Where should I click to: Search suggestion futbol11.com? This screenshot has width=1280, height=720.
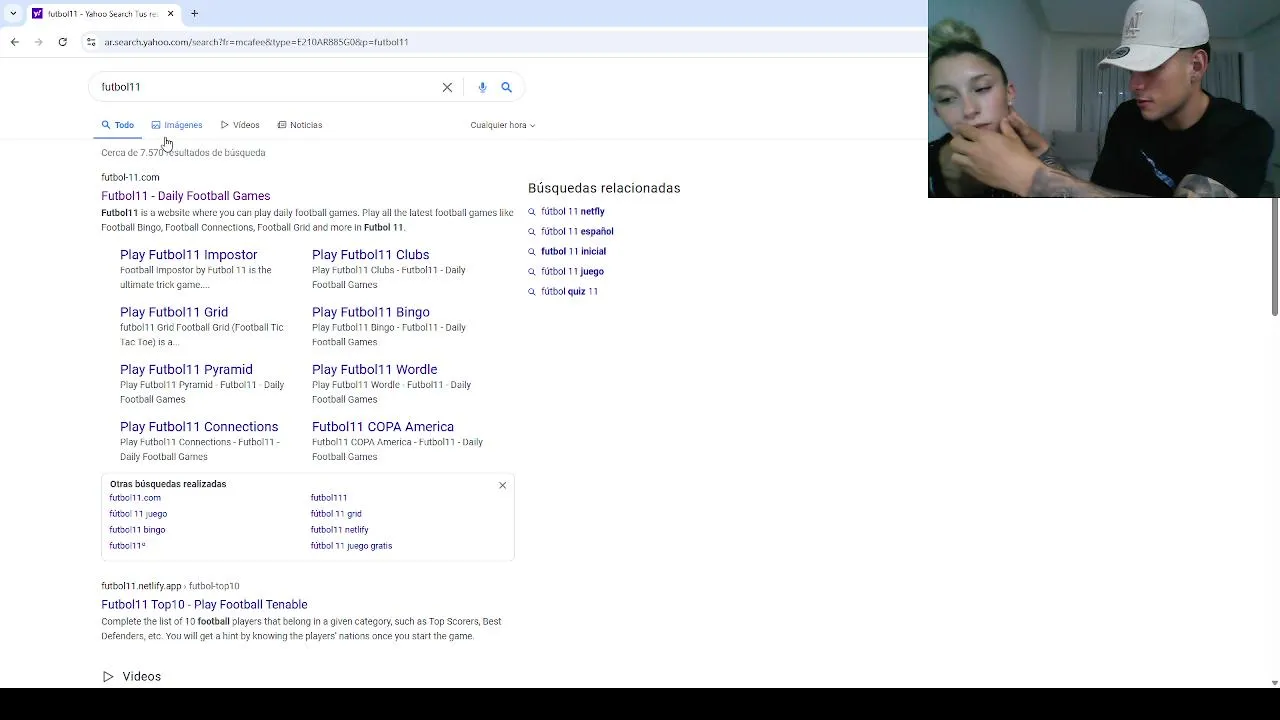point(135,498)
